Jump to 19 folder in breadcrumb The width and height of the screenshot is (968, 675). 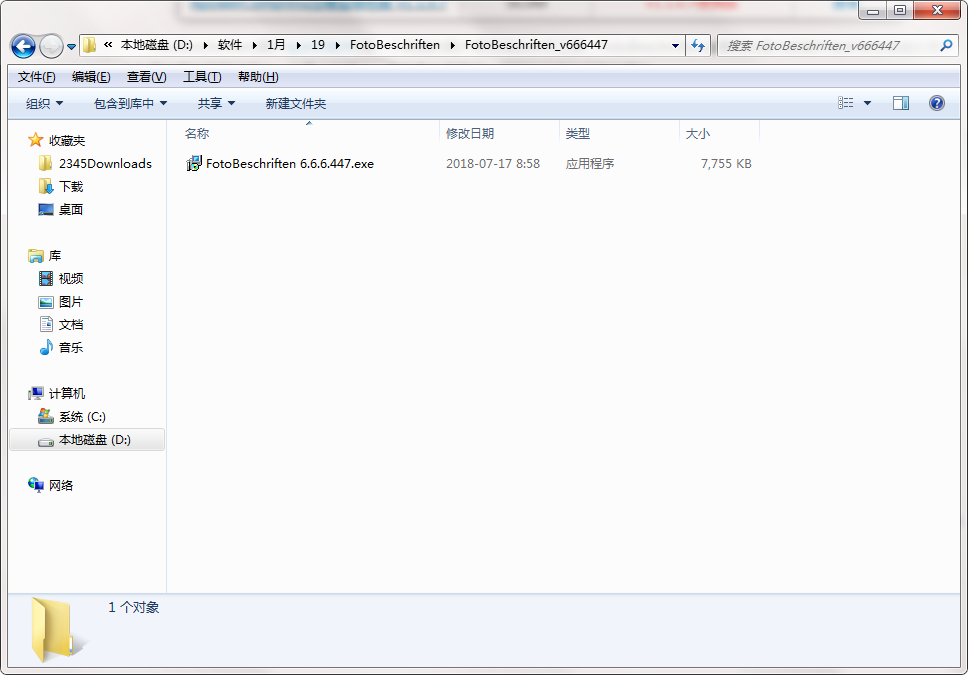click(318, 44)
